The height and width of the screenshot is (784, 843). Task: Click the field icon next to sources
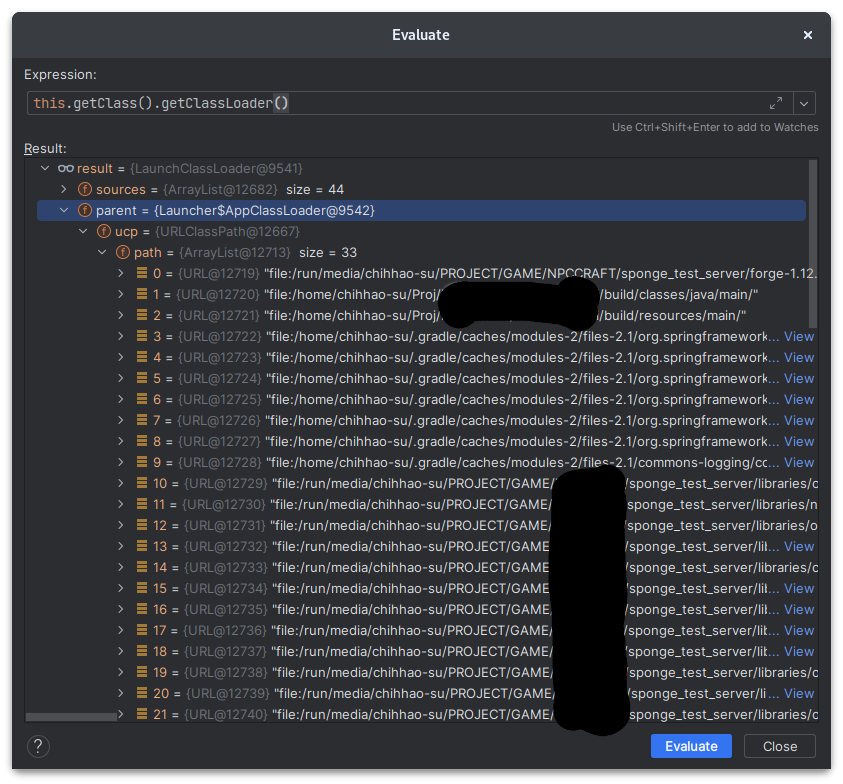pyautogui.click(x=84, y=189)
